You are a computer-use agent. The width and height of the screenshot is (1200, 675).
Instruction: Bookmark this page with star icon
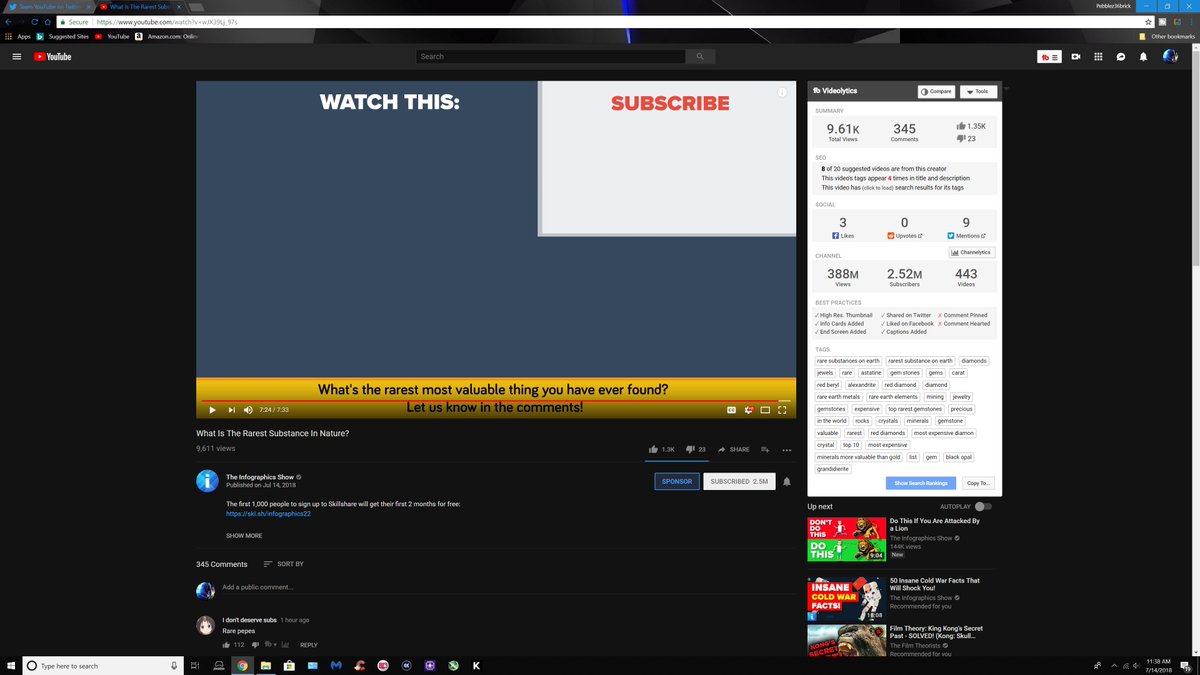[x=1149, y=21]
